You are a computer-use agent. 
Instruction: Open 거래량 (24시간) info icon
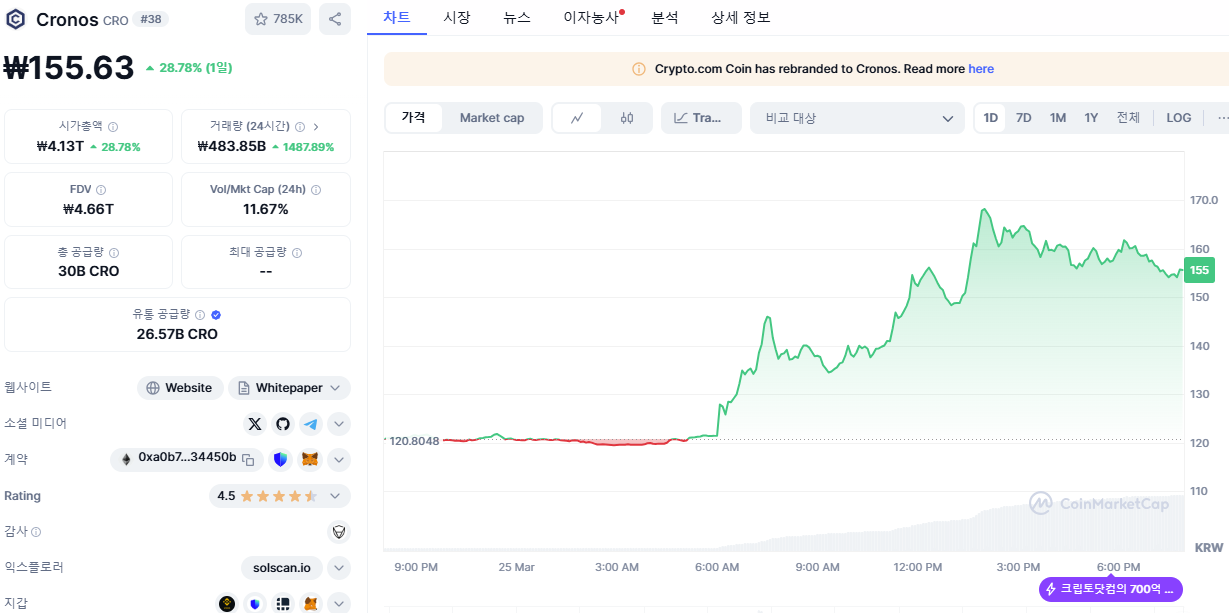(x=301, y=126)
